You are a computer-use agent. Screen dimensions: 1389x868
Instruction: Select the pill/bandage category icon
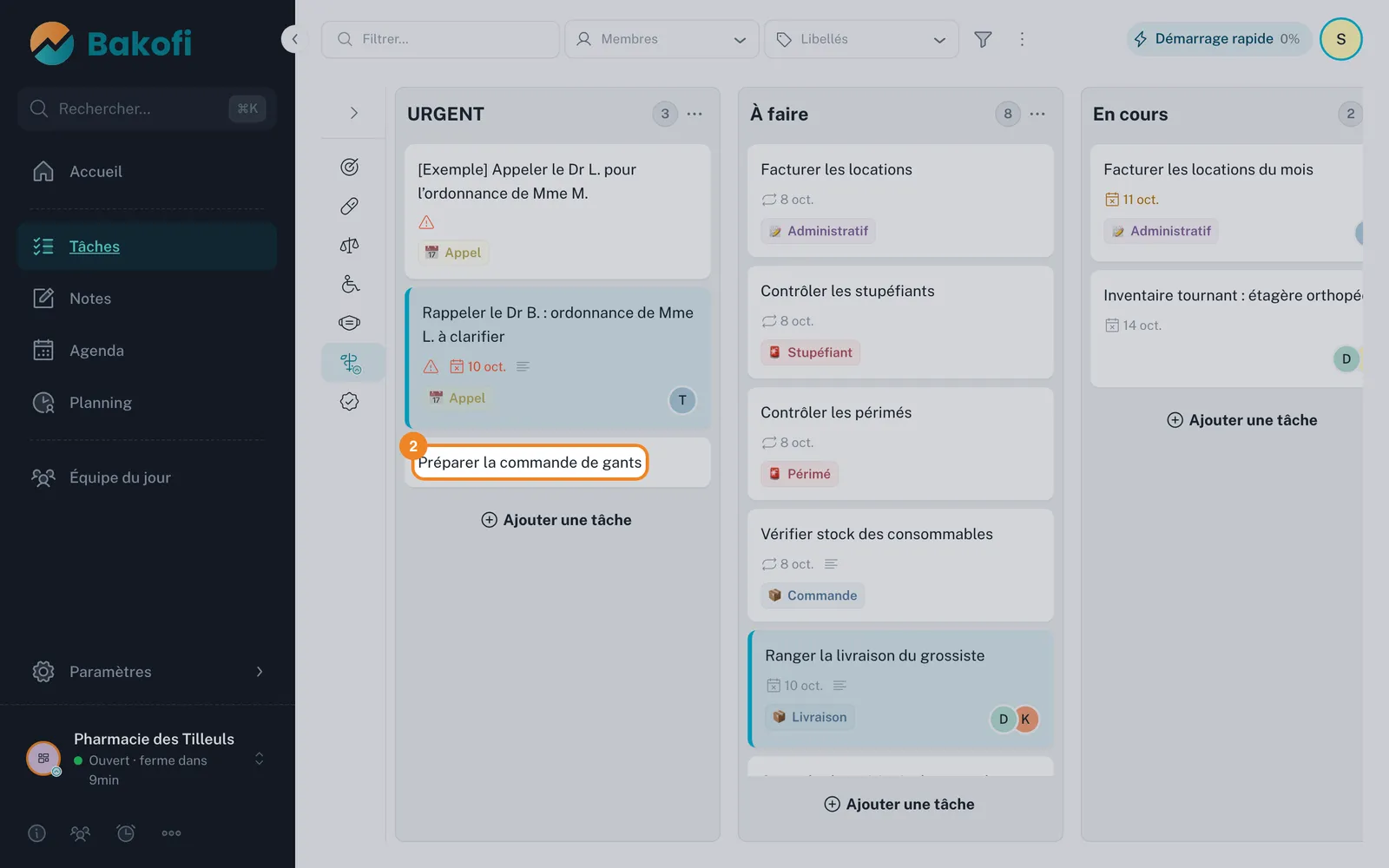[x=350, y=206]
